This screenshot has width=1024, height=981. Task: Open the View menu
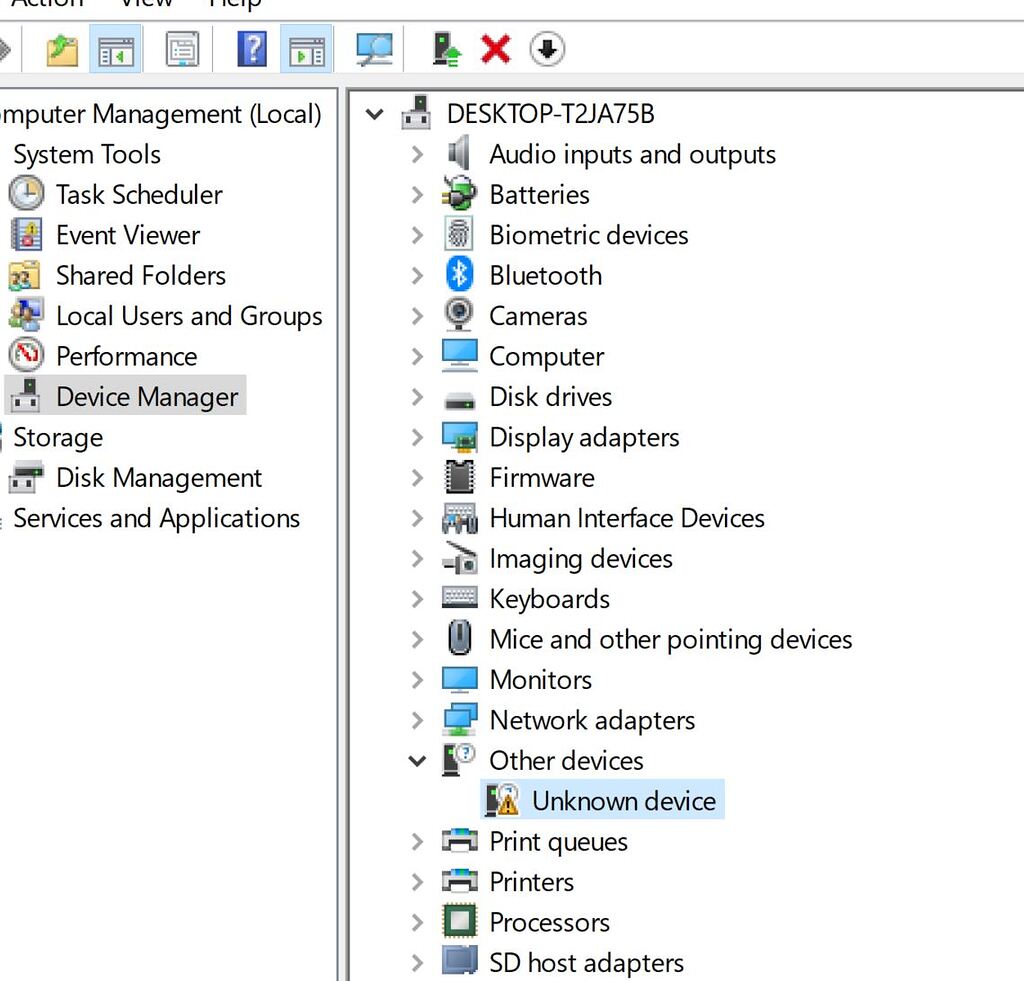tap(146, 5)
